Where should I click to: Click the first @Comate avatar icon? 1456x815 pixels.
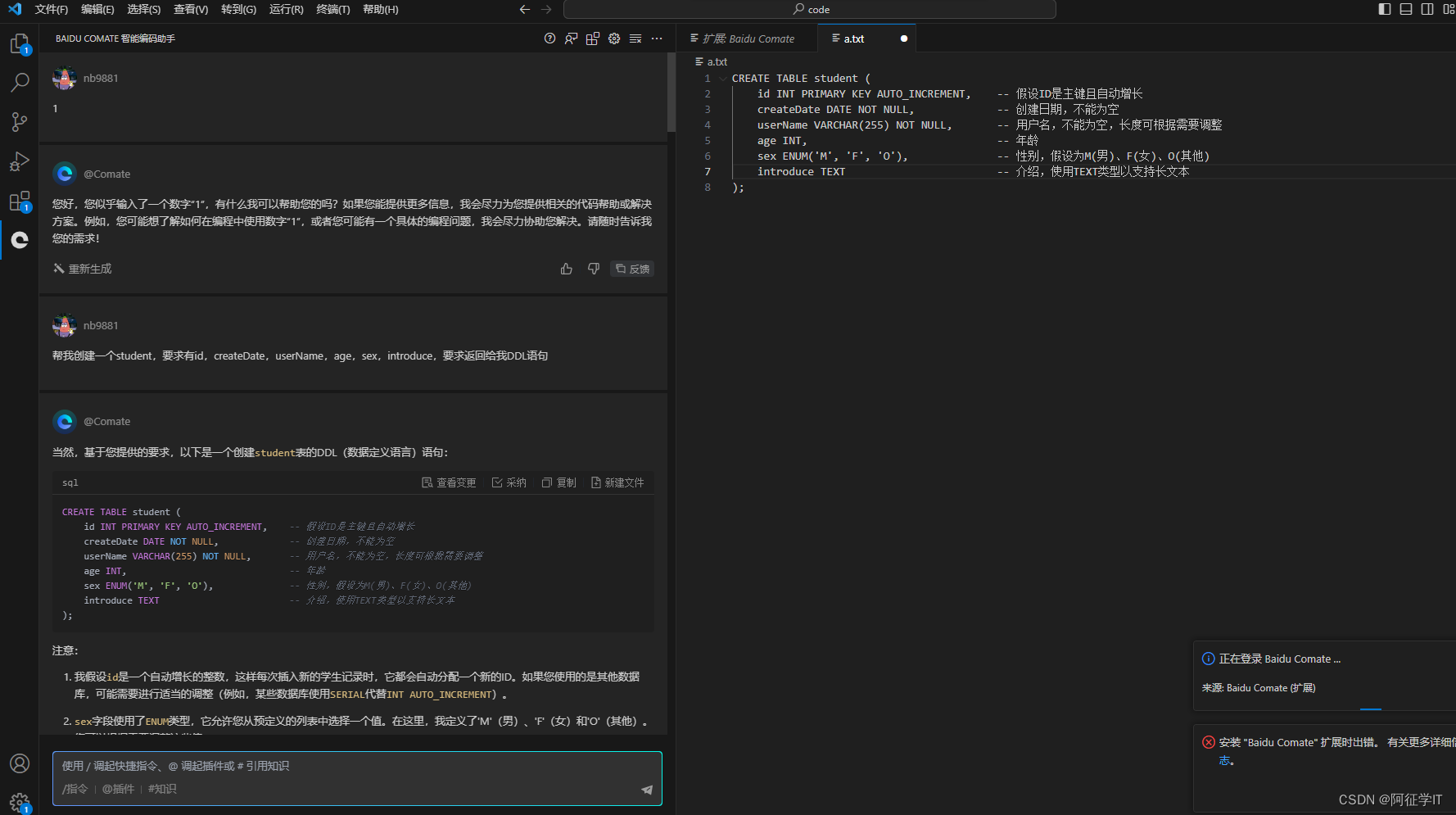click(64, 174)
